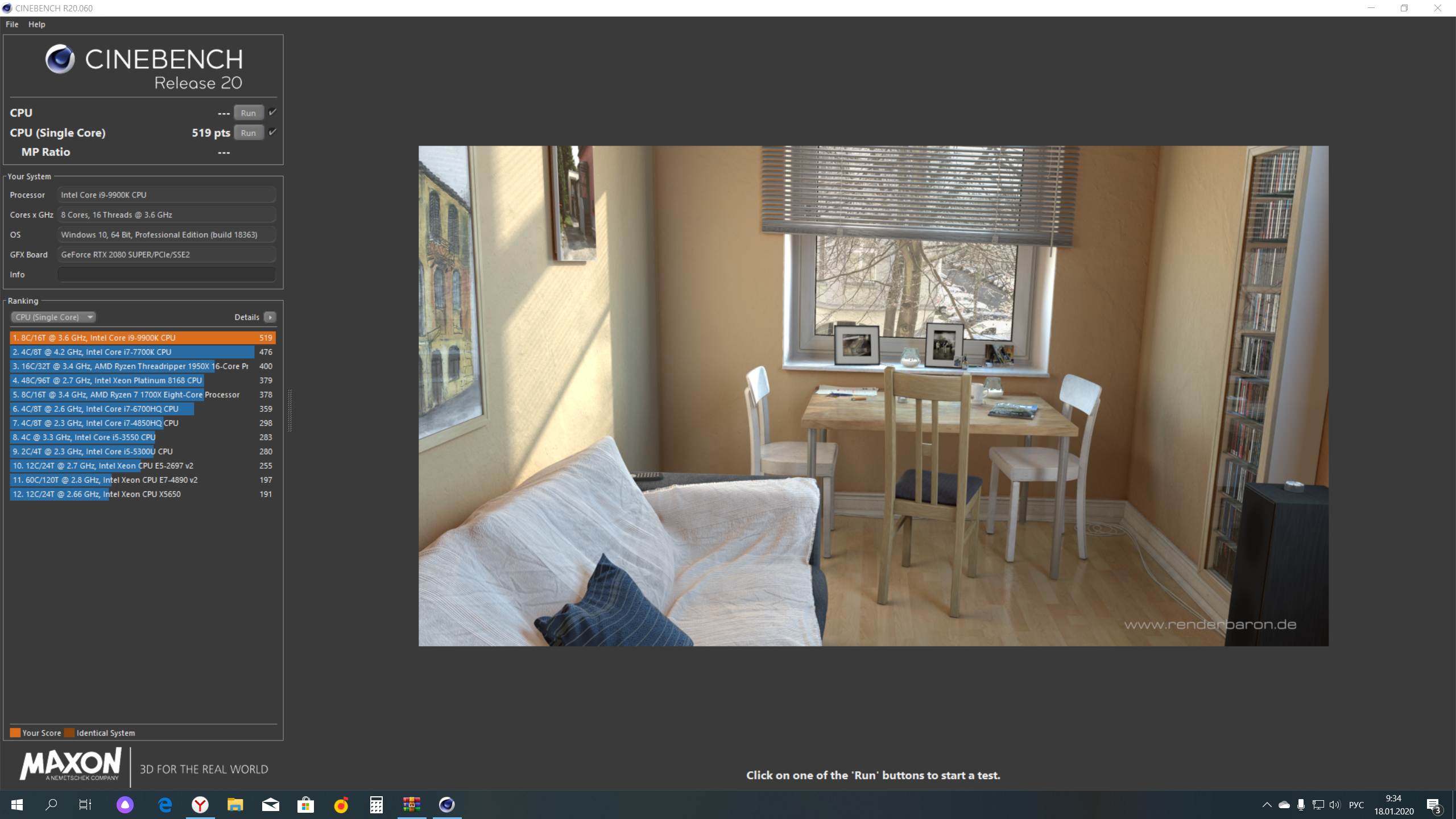Click the orange Your Score color swatch
The width and height of the screenshot is (1456, 819).
[15, 733]
